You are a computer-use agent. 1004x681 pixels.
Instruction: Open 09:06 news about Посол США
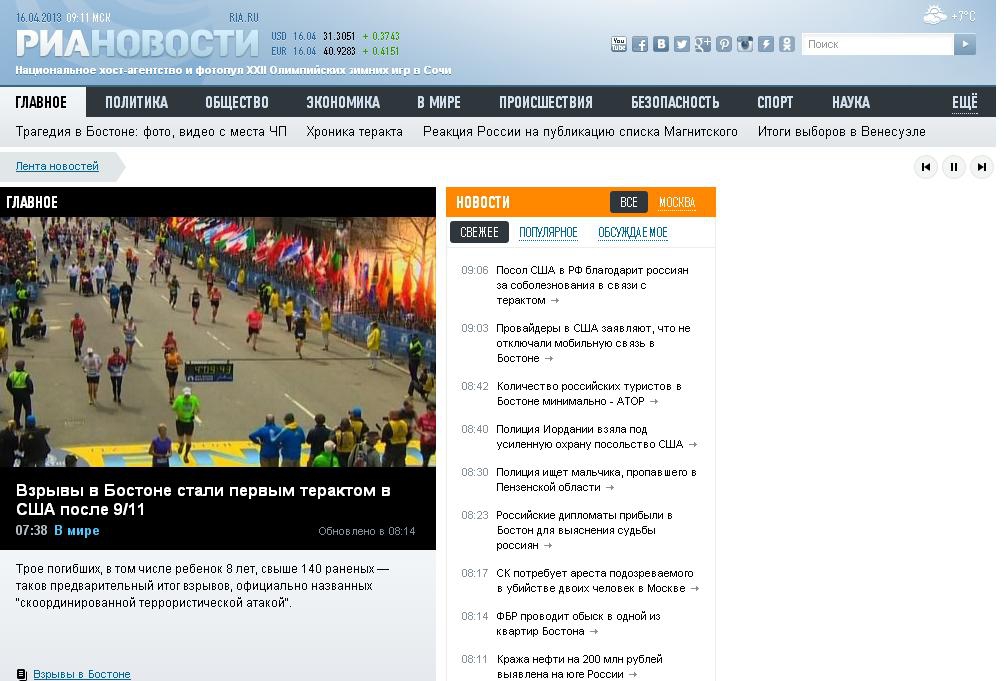592,285
